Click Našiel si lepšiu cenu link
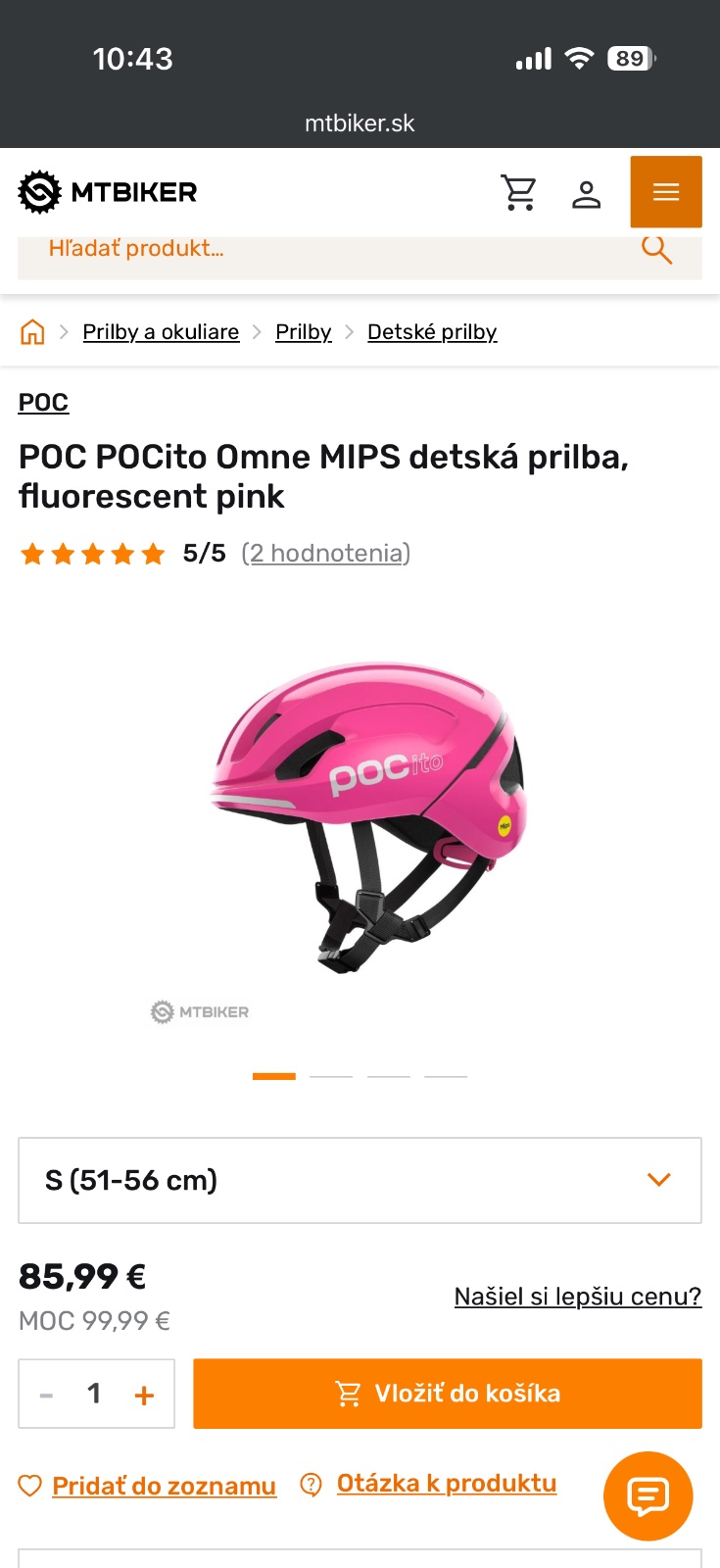Viewport: 720px width, 1568px height. (577, 1297)
